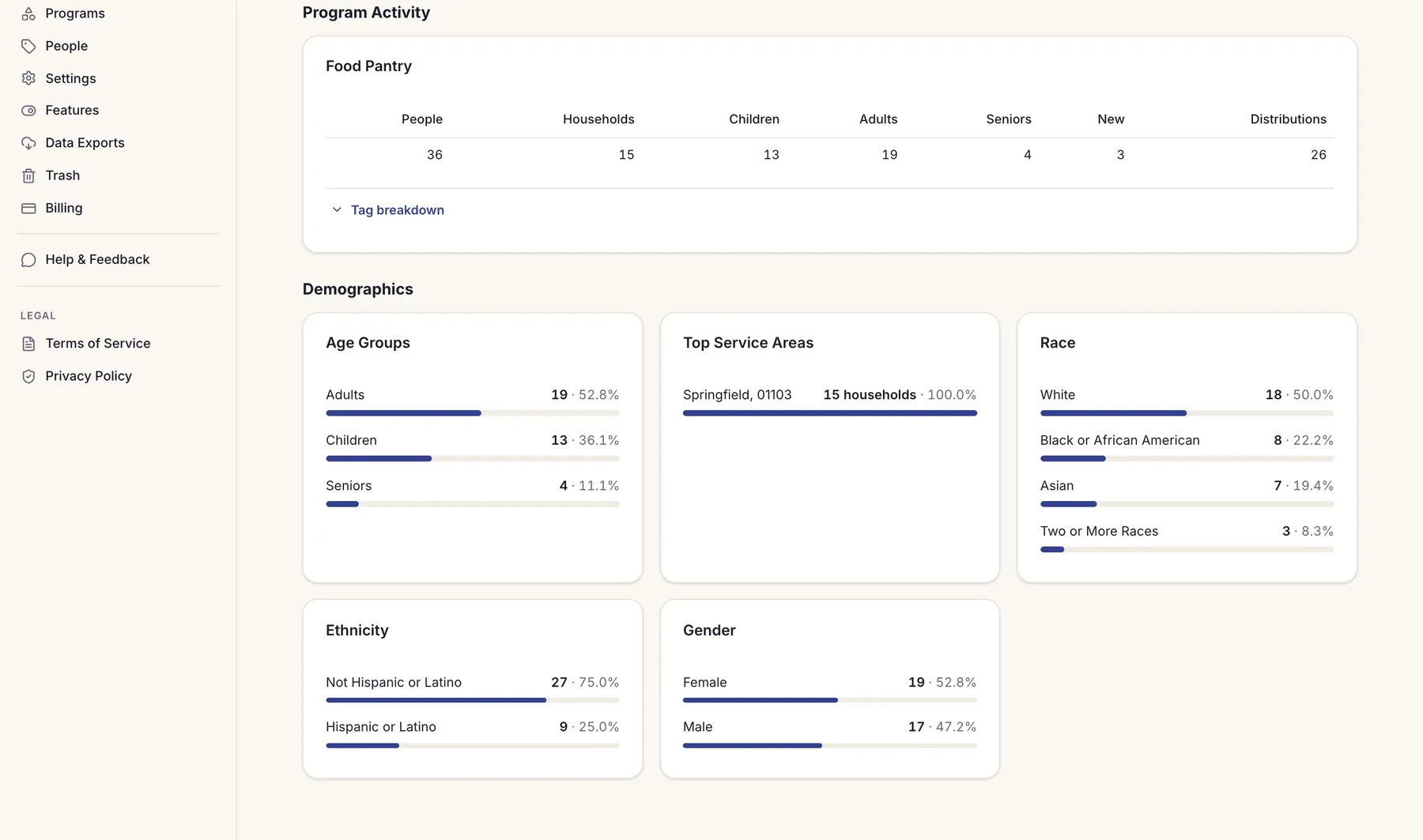Click the Privacy Policy shield icon
Viewport: 1423px width, 840px height.
28,376
